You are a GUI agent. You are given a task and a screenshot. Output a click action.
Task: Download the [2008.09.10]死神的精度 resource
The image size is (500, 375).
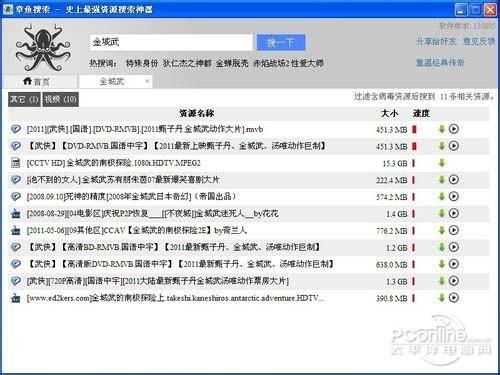[442, 197]
